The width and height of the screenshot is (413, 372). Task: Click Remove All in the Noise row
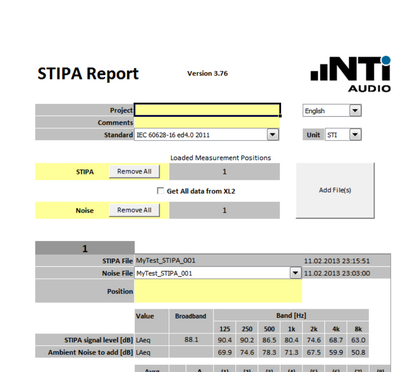click(x=134, y=210)
